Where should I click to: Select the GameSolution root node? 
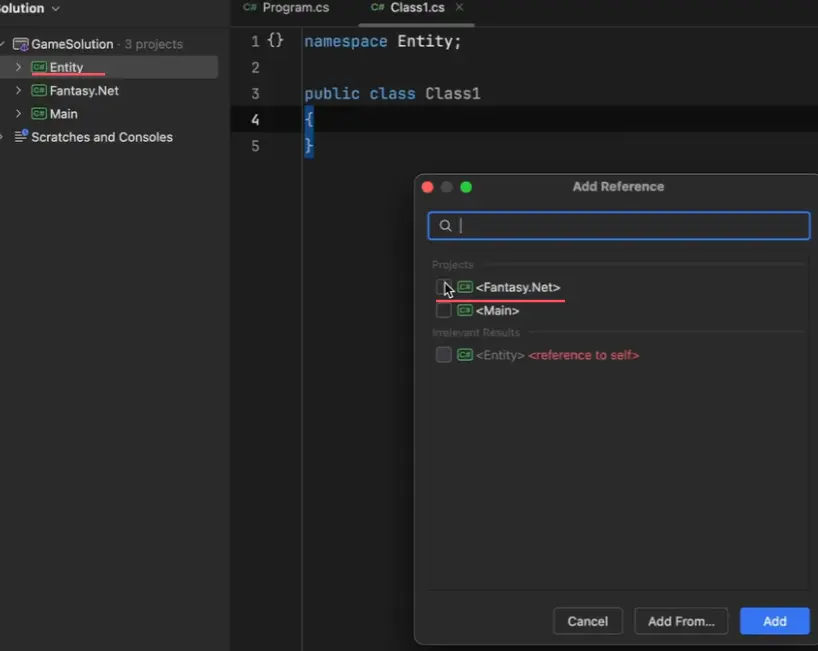[x=109, y=44]
